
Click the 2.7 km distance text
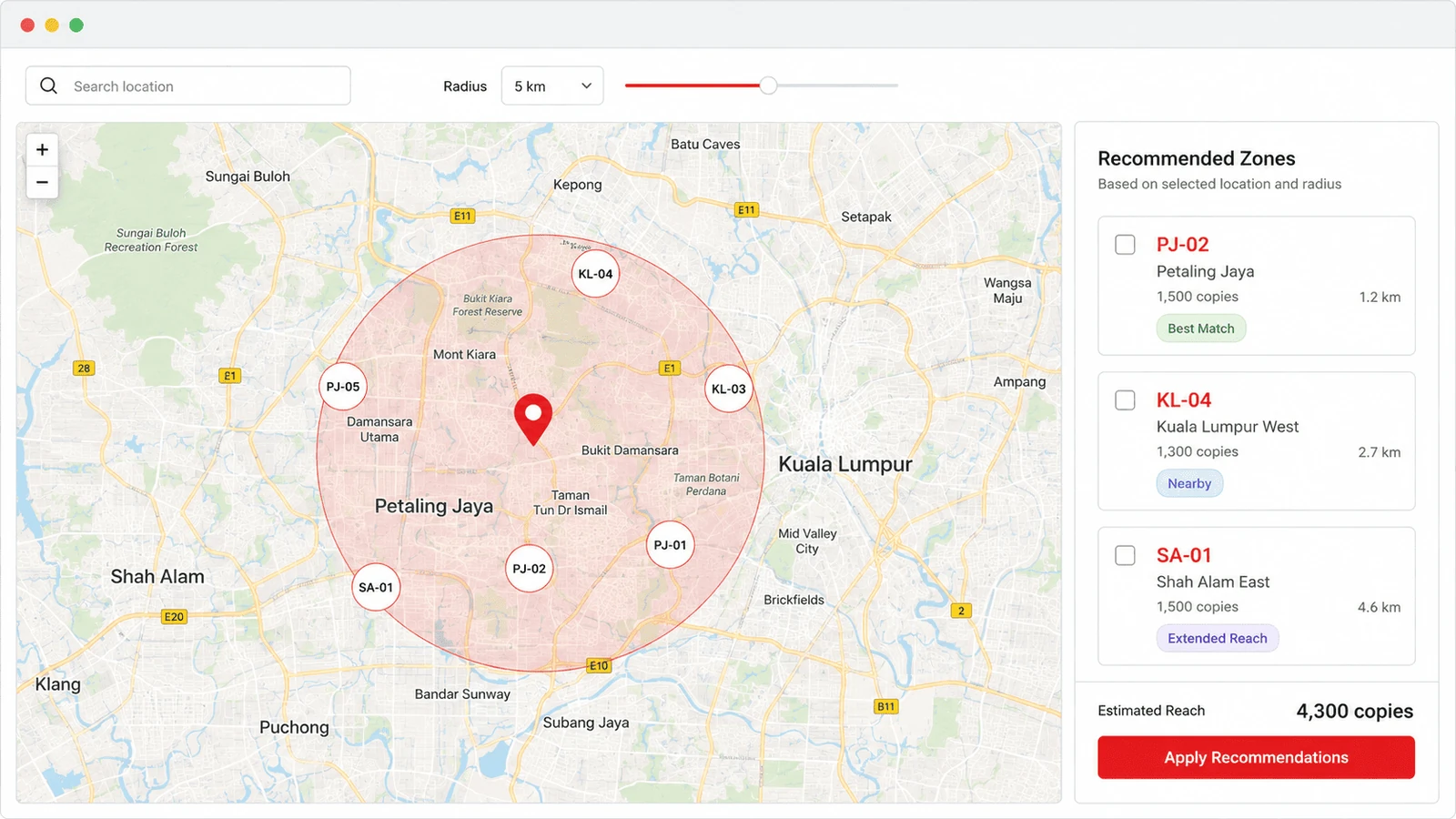click(x=1380, y=452)
